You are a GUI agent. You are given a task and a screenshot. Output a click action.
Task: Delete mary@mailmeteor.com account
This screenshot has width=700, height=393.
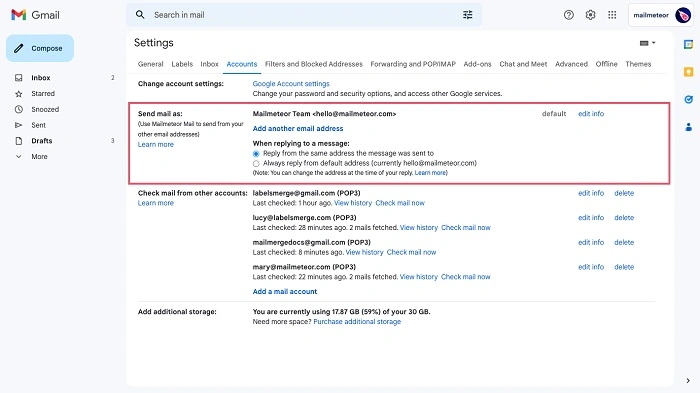[x=624, y=267]
